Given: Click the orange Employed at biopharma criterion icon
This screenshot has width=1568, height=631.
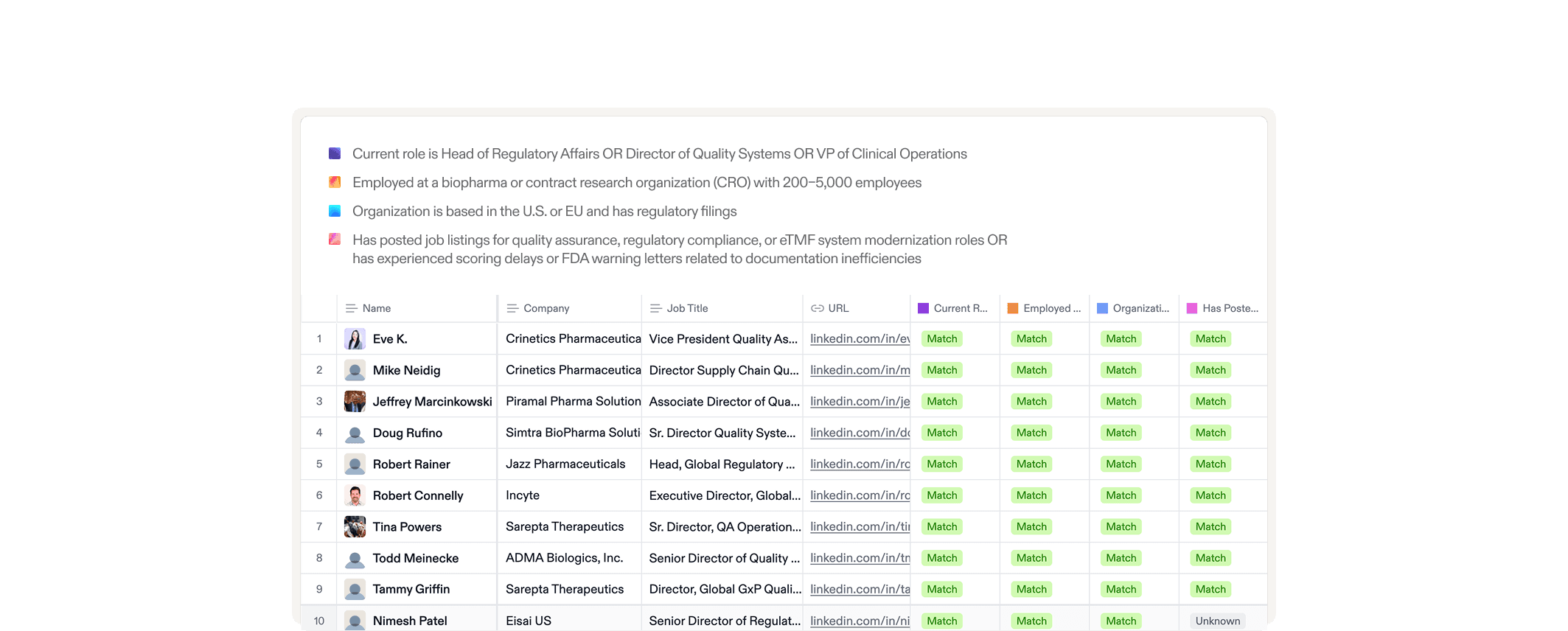Looking at the screenshot, I should (335, 182).
